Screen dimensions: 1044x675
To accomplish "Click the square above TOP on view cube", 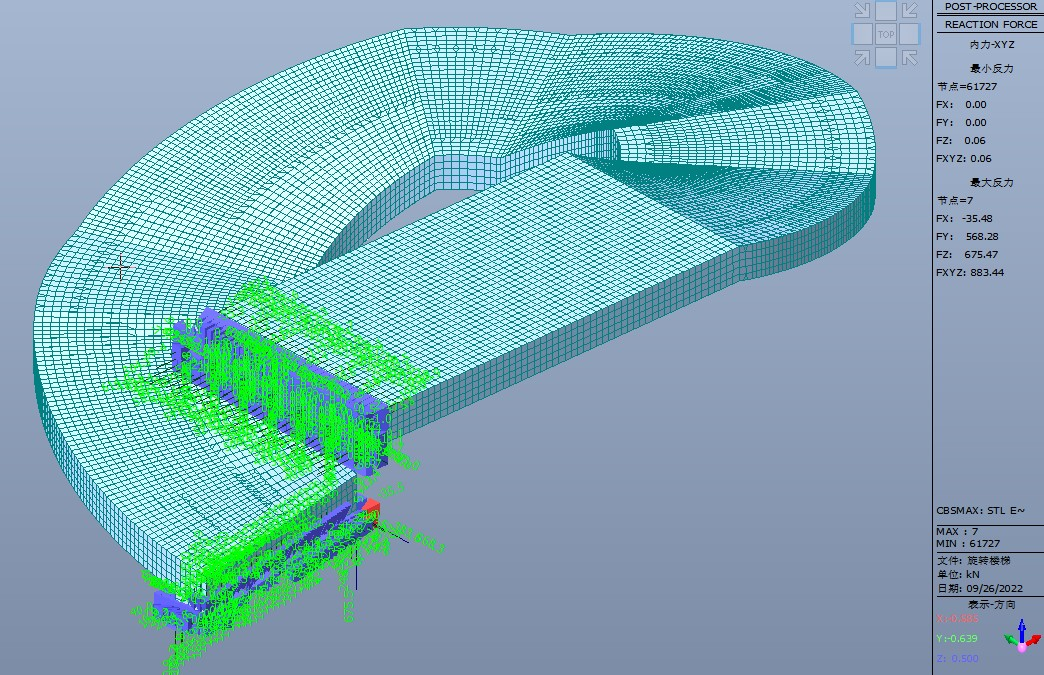I will point(886,11).
